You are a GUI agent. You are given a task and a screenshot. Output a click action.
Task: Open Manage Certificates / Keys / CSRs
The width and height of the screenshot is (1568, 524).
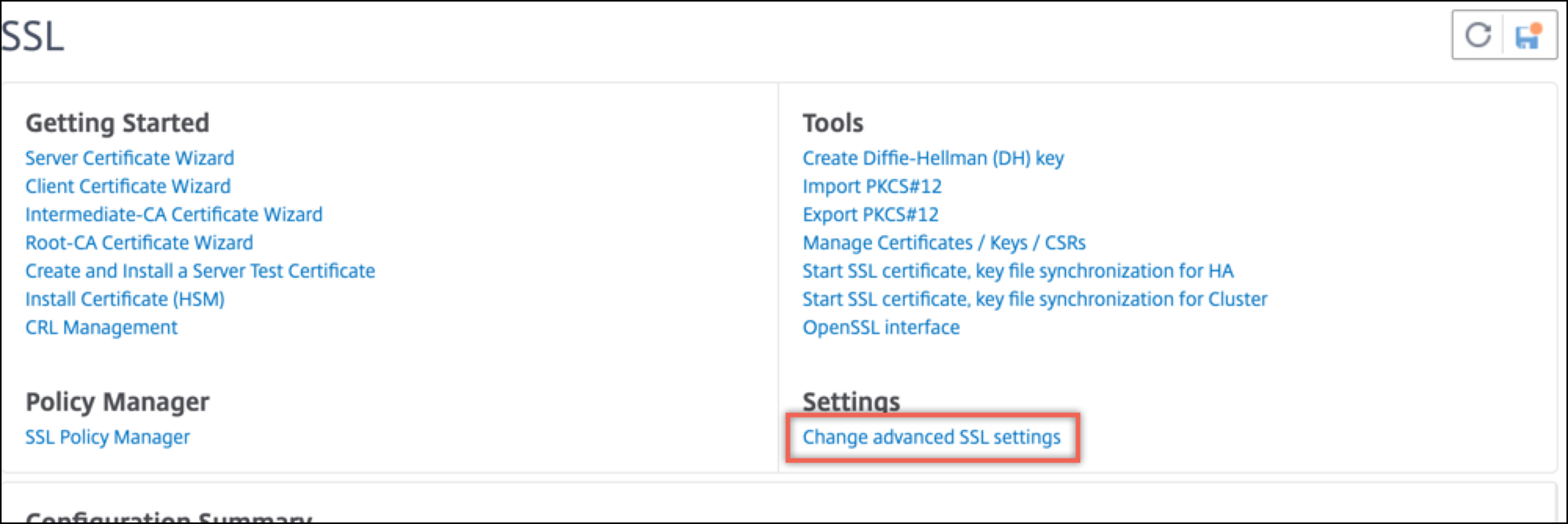[944, 243]
